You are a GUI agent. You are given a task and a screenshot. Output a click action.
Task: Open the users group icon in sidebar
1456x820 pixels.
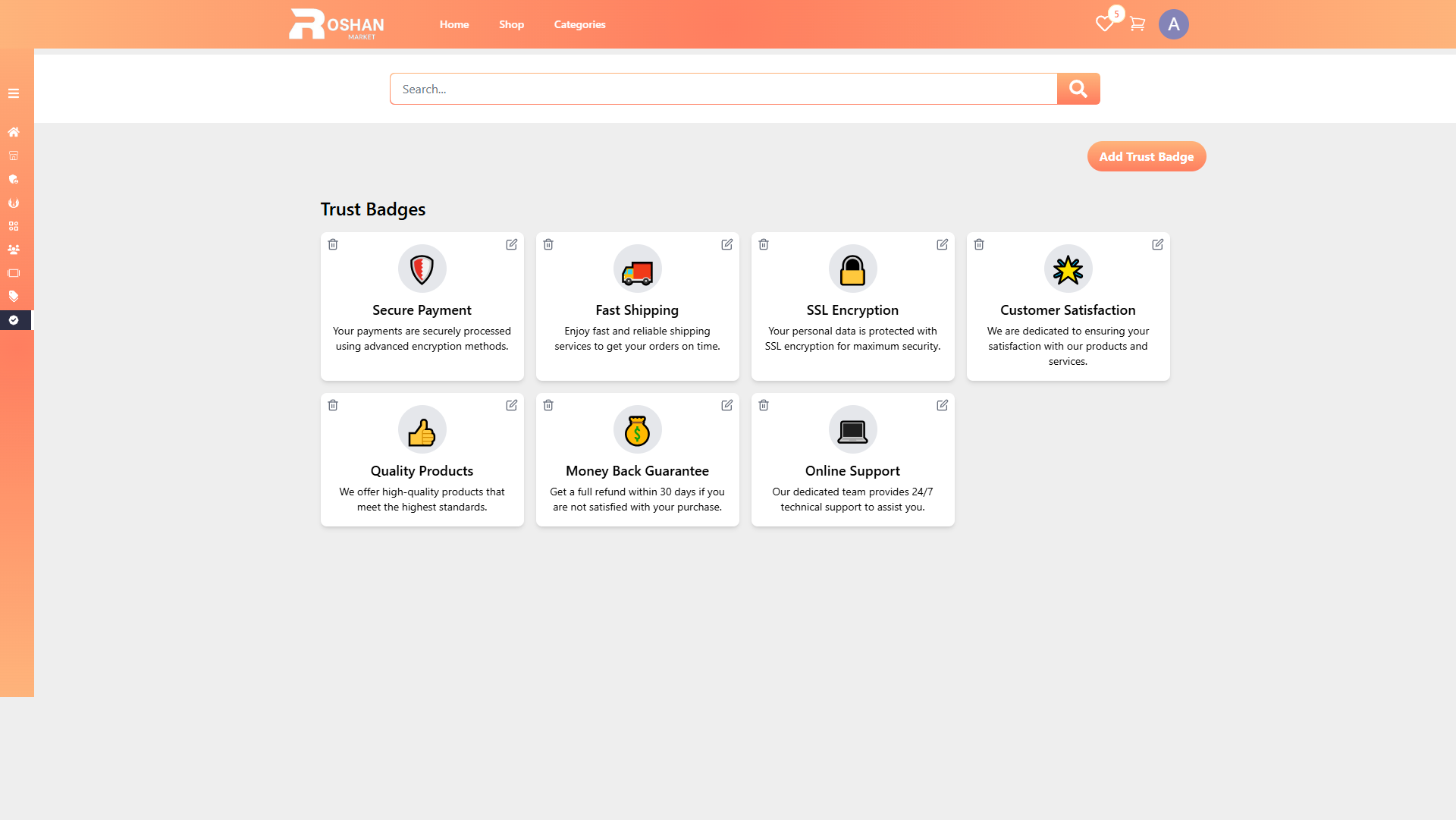point(14,250)
